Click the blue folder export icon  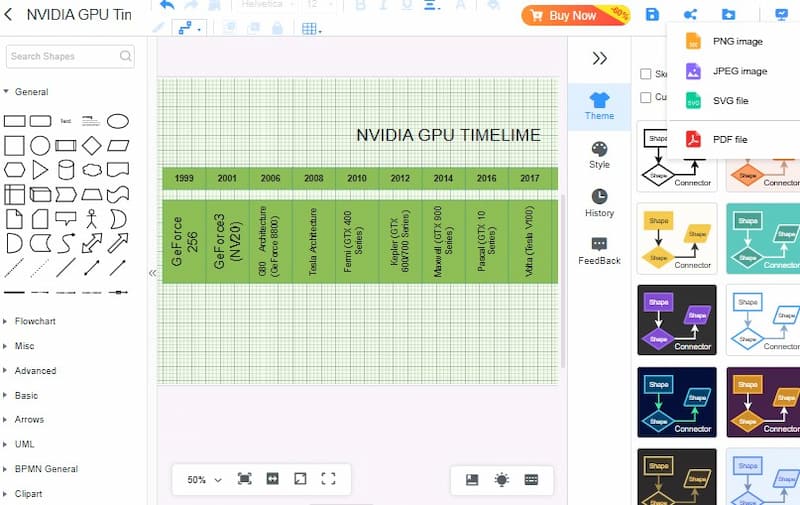point(729,14)
